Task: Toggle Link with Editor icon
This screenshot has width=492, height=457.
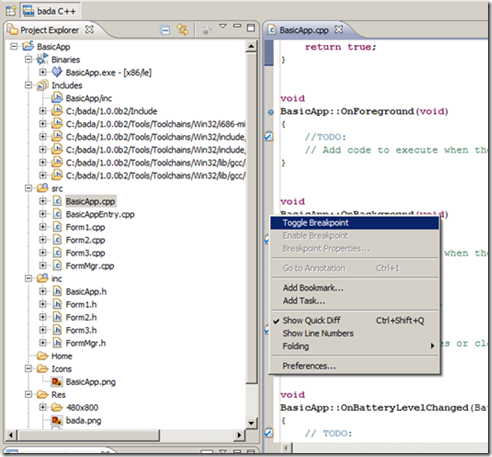Action: pos(182,29)
